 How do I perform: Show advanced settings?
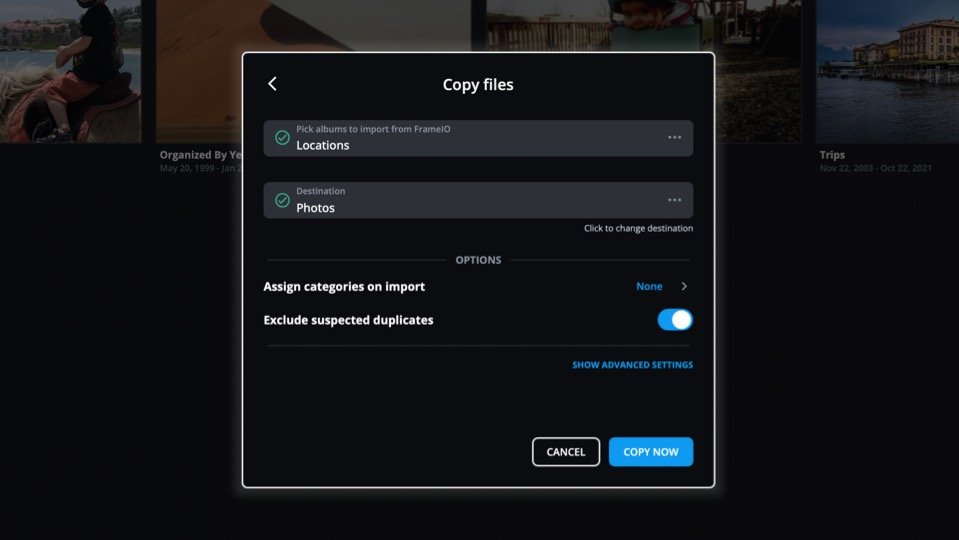[x=632, y=364]
